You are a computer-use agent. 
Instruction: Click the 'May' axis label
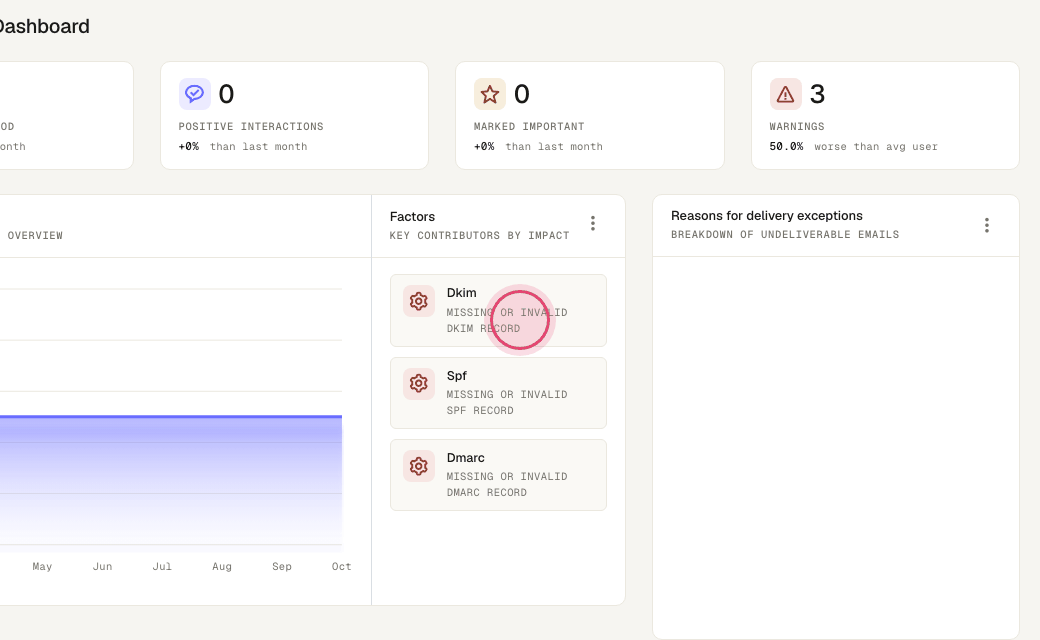tap(42, 566)
